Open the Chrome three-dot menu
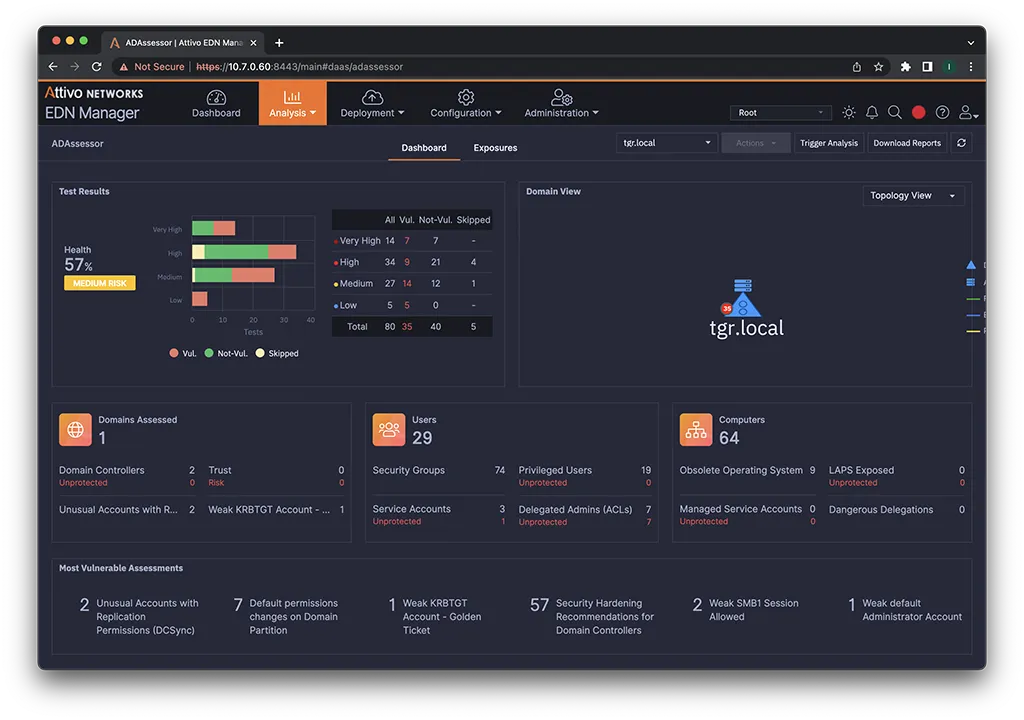Viewport: 1024px width, 720px height. (970, 67)
